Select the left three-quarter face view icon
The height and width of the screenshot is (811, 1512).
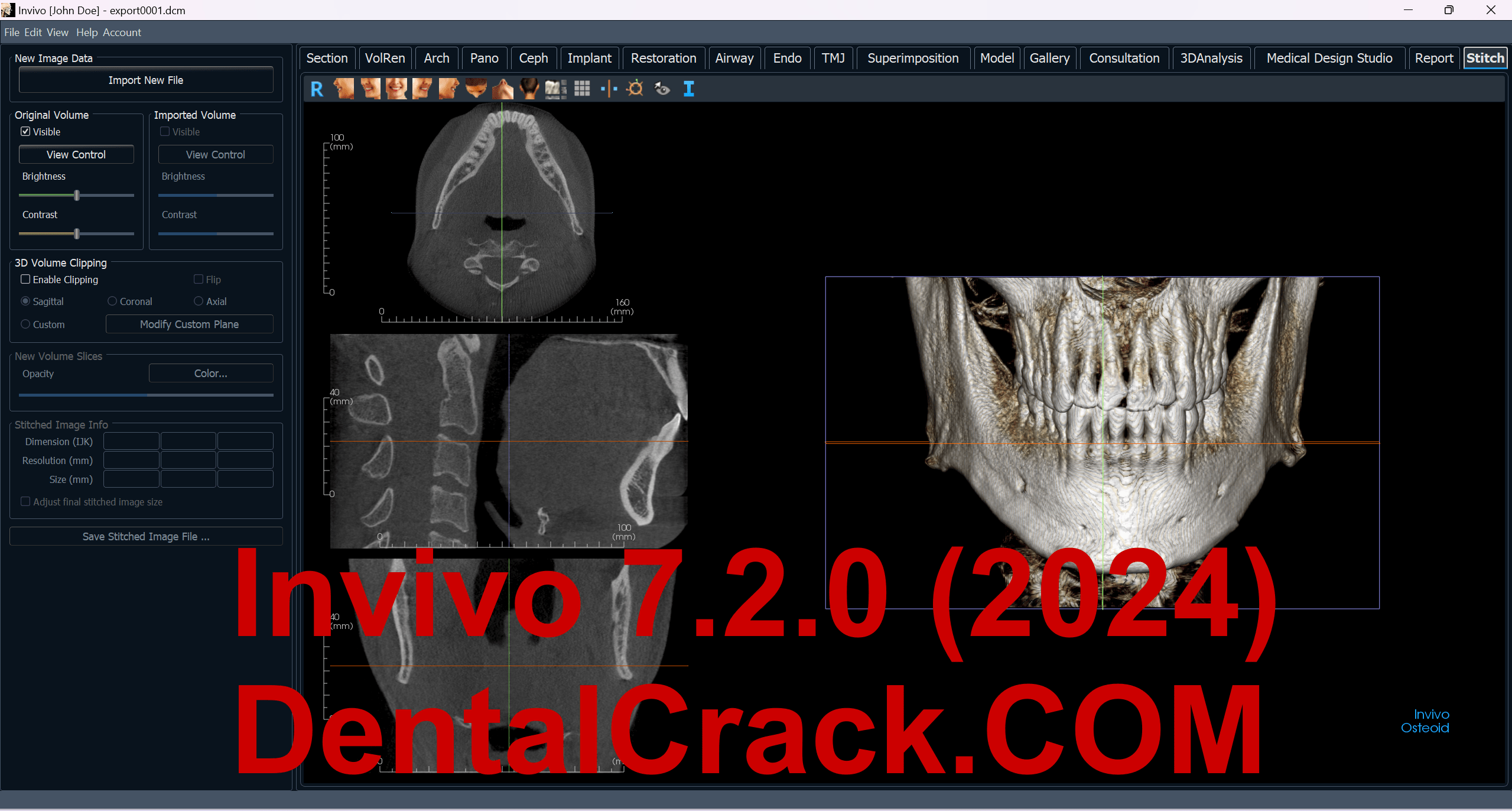click(370, 89)
